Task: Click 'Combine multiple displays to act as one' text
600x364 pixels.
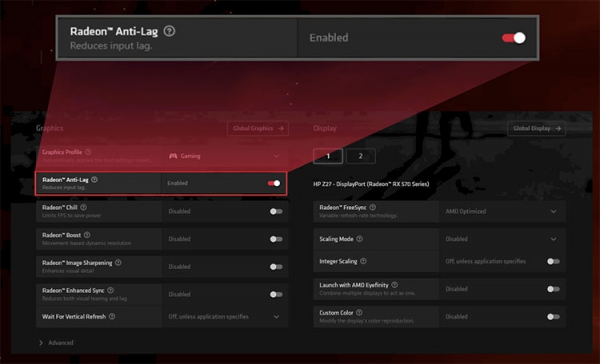Action: pyautogui.click(x=367, y=293)
